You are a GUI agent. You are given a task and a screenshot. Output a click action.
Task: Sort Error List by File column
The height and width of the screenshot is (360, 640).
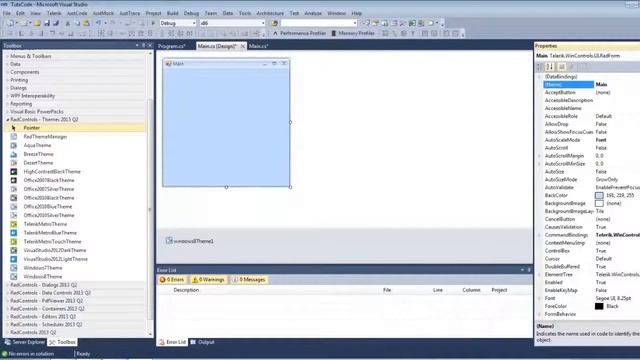[387, 290]
